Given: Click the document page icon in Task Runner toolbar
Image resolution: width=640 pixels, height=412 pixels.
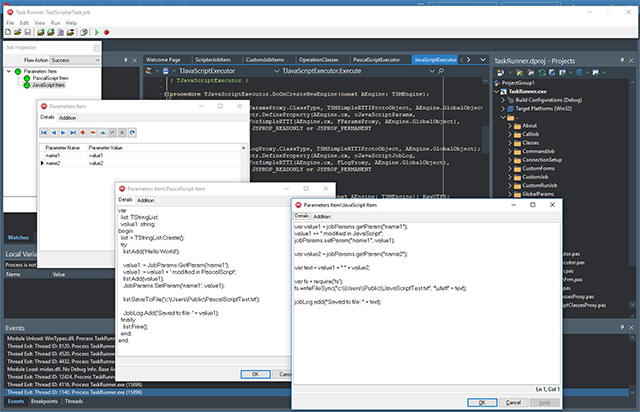Looking at the screenshot, I should click(x=60, y=32).
